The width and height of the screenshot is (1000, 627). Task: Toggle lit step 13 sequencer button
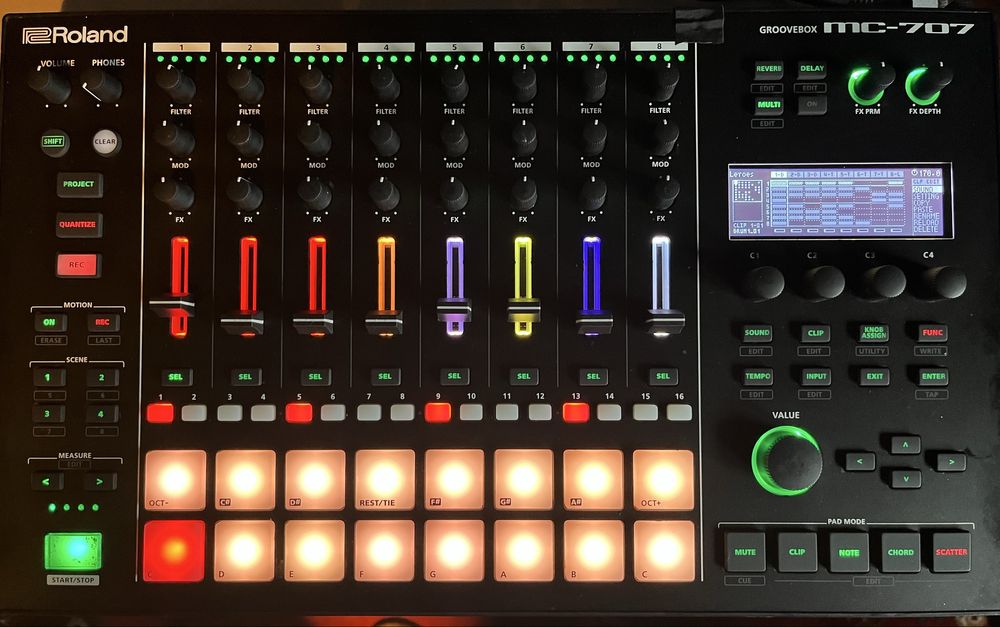[576, 412]
